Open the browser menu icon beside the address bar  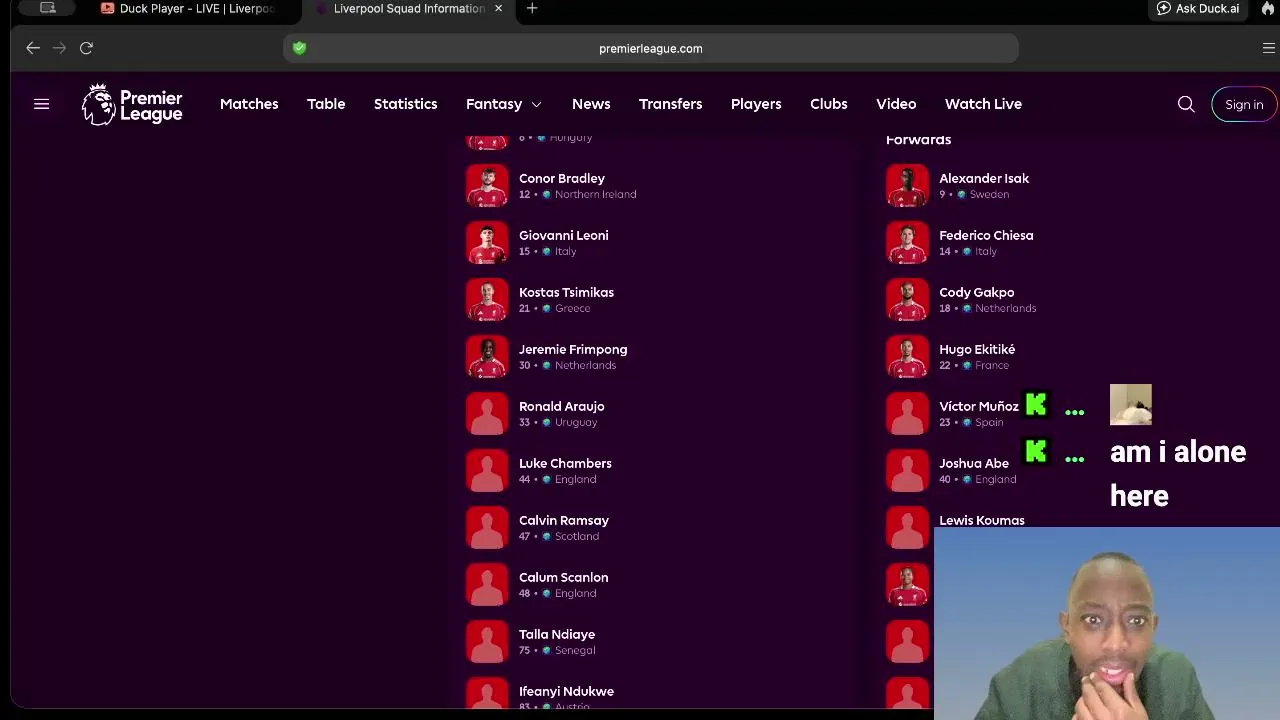point(1268,48)
